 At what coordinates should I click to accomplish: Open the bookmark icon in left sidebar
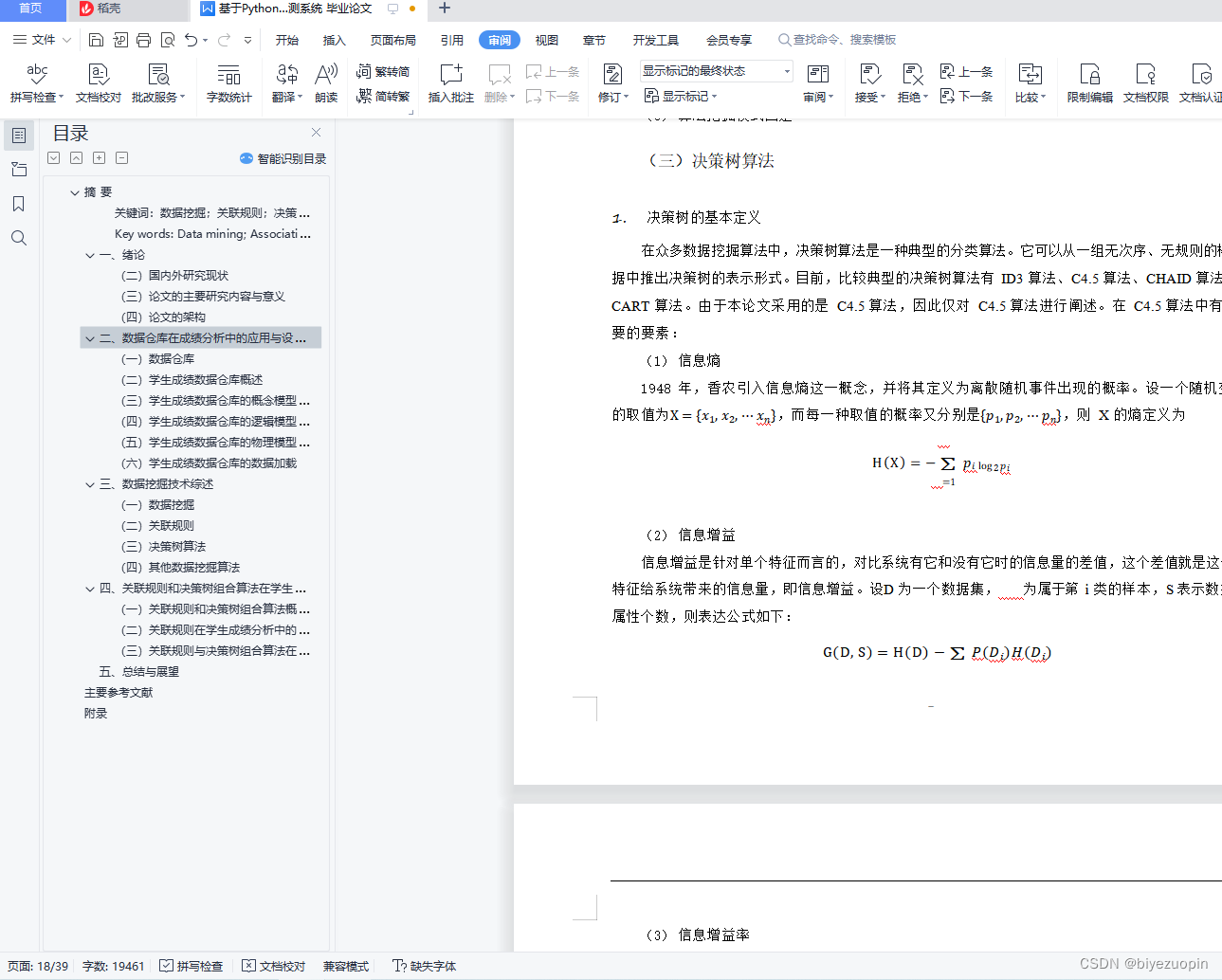19,204
